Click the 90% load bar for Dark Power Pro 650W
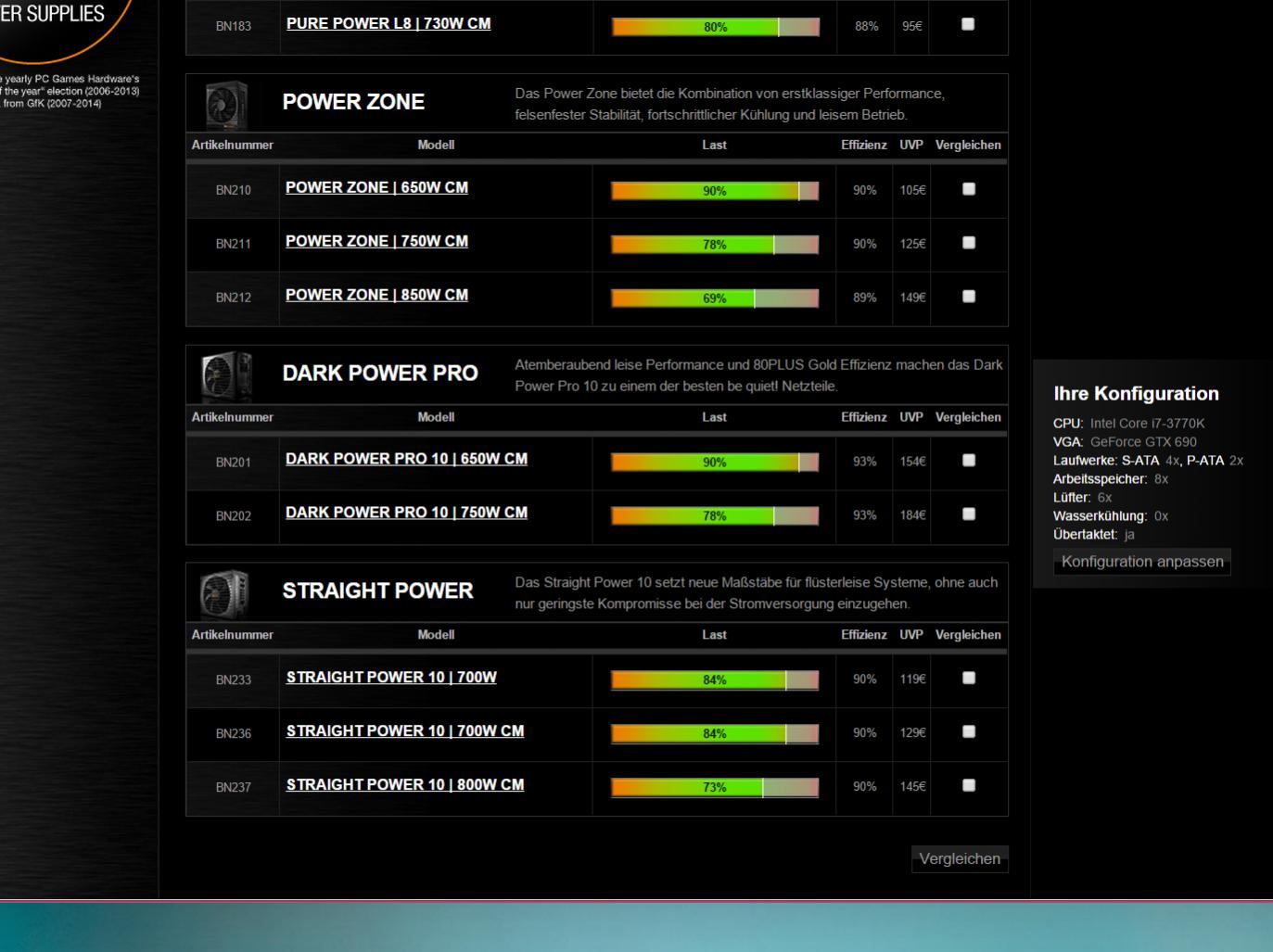This screenshot has height=952, width=1273. [715, 463]
